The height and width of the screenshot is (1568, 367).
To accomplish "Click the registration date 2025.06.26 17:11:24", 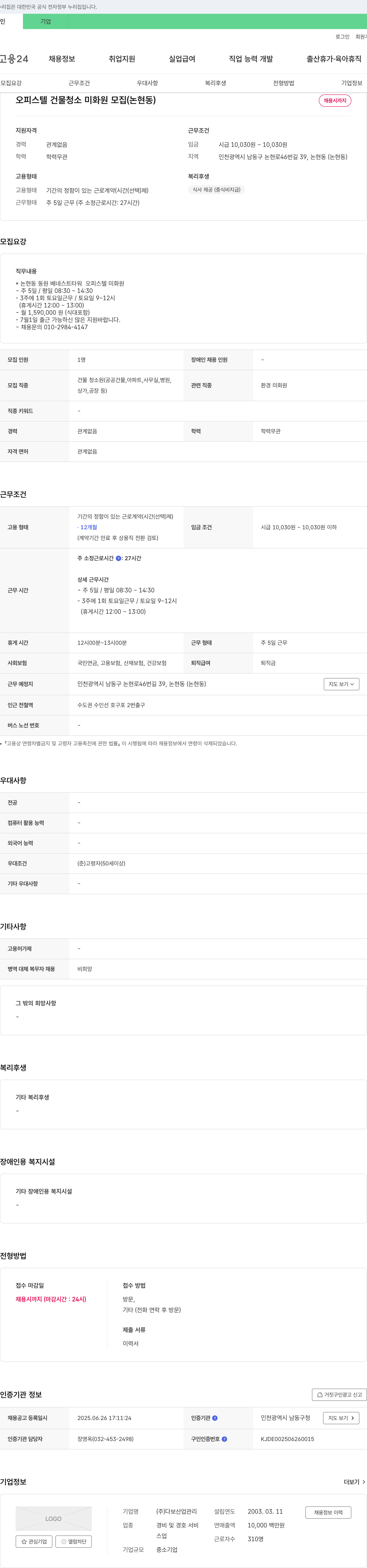I will (104, 1418).
